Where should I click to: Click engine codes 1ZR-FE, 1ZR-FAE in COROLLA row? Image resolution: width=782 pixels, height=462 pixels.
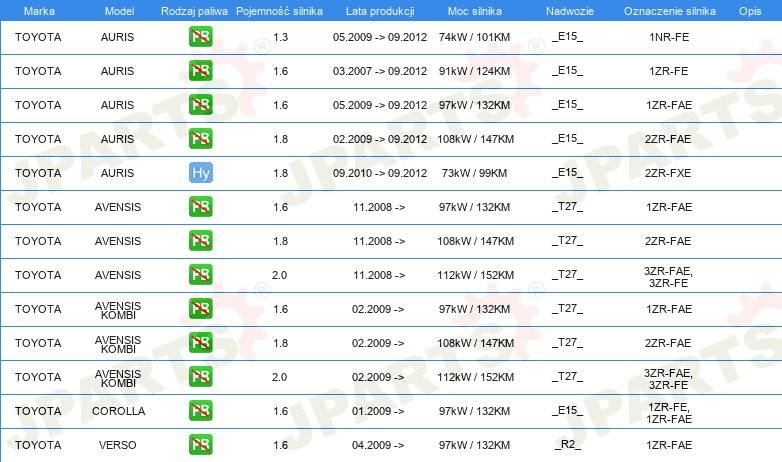tap(669, 413)
